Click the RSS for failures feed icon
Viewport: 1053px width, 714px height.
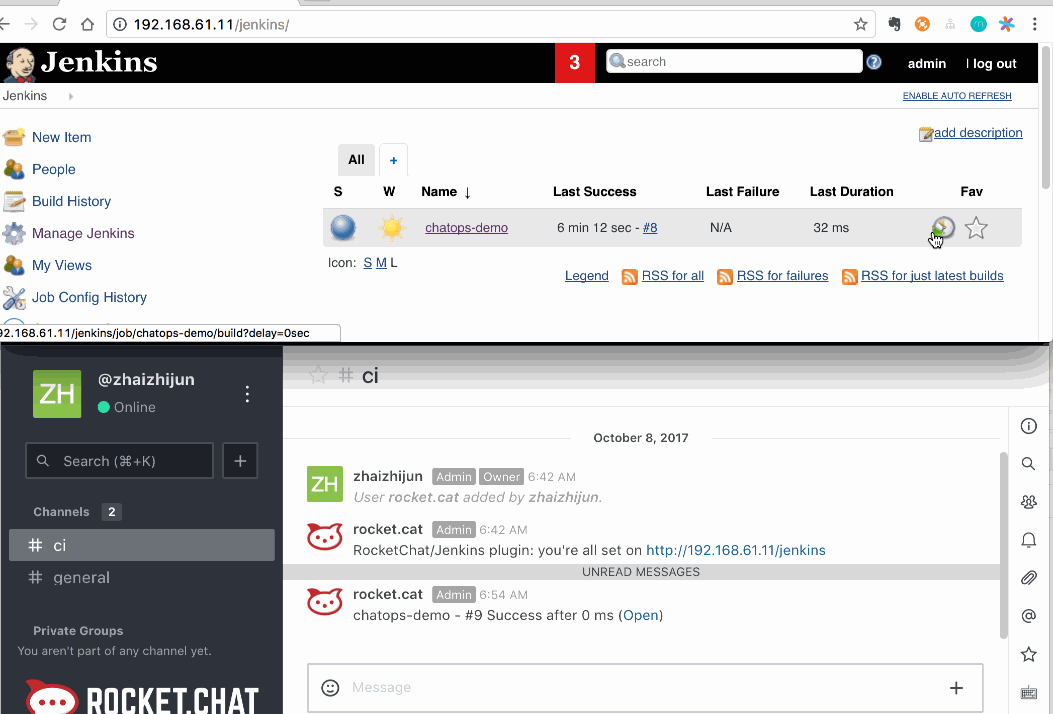pos(724,276)
